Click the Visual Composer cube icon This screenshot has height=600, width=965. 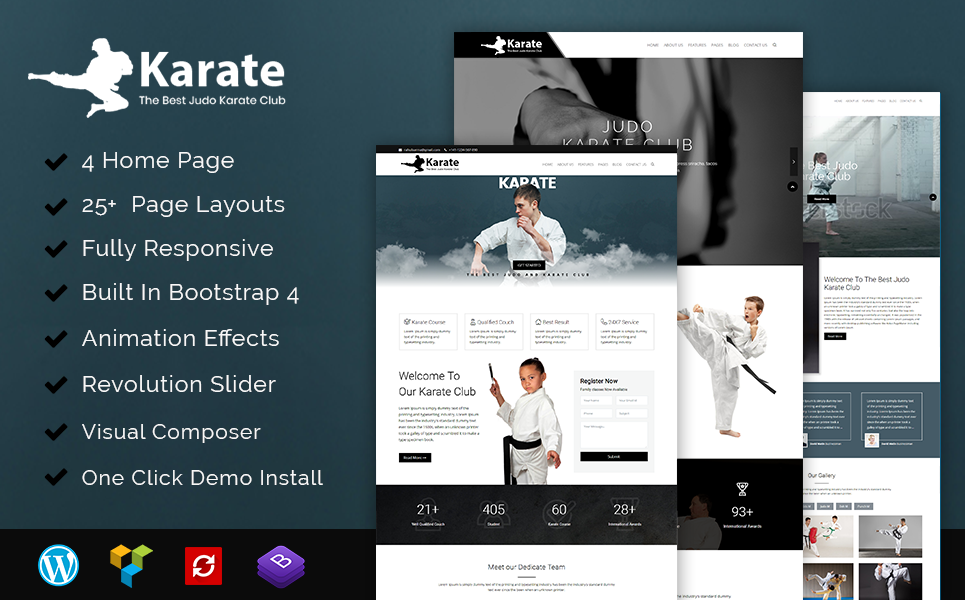click(131, 565)
